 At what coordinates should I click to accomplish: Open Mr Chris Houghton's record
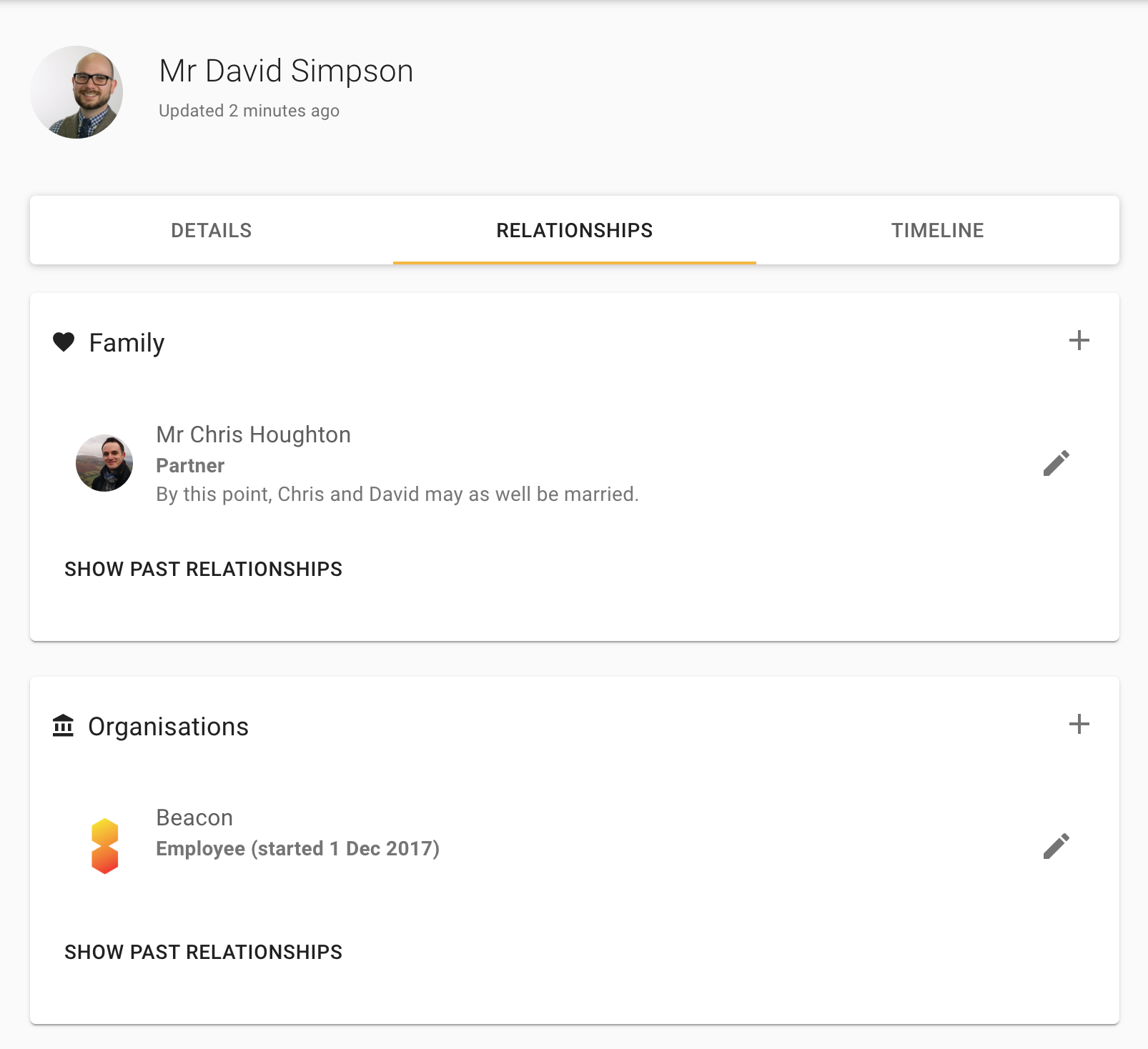click(253, 434)
